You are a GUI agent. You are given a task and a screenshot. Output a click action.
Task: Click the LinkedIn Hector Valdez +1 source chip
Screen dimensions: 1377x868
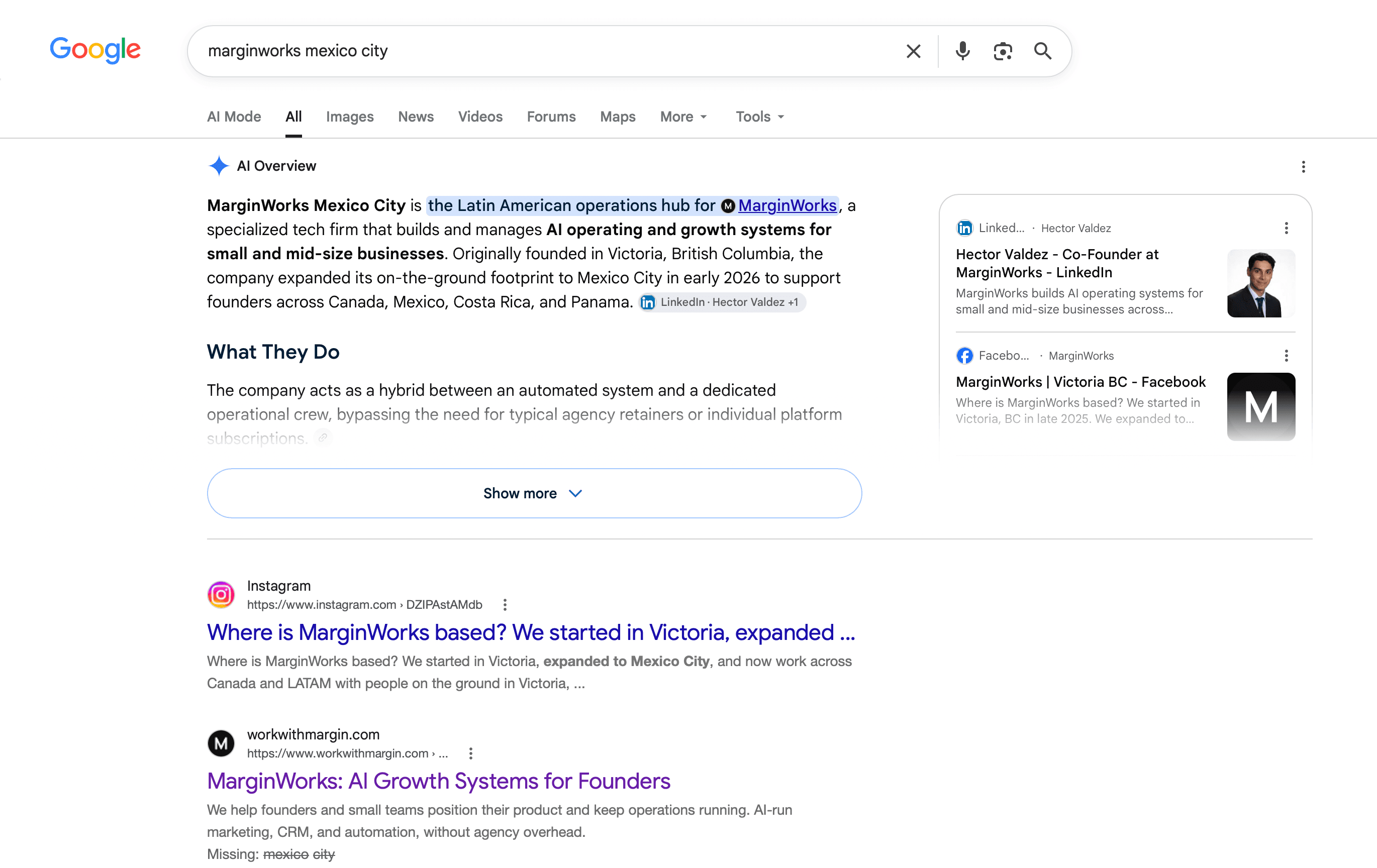click(x=722, y=302)
